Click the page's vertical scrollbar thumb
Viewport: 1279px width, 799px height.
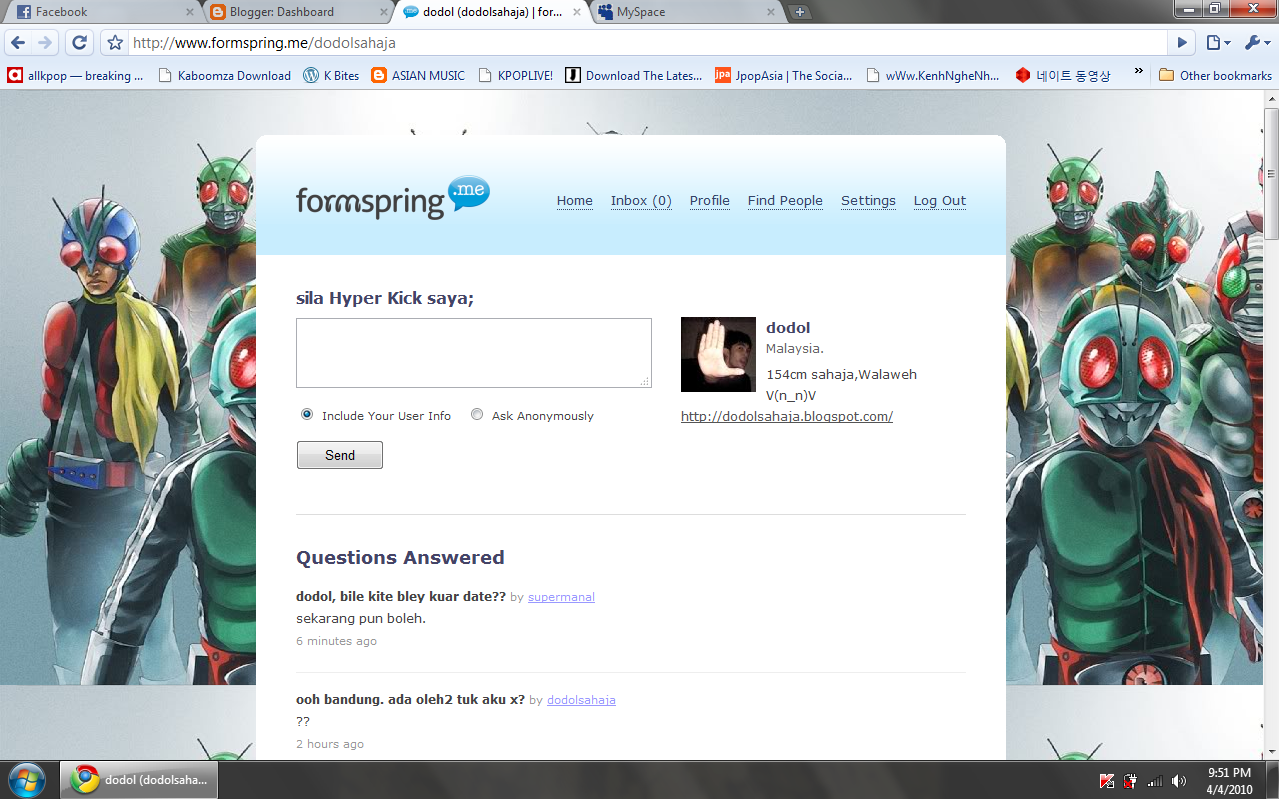coord(1271,172)
